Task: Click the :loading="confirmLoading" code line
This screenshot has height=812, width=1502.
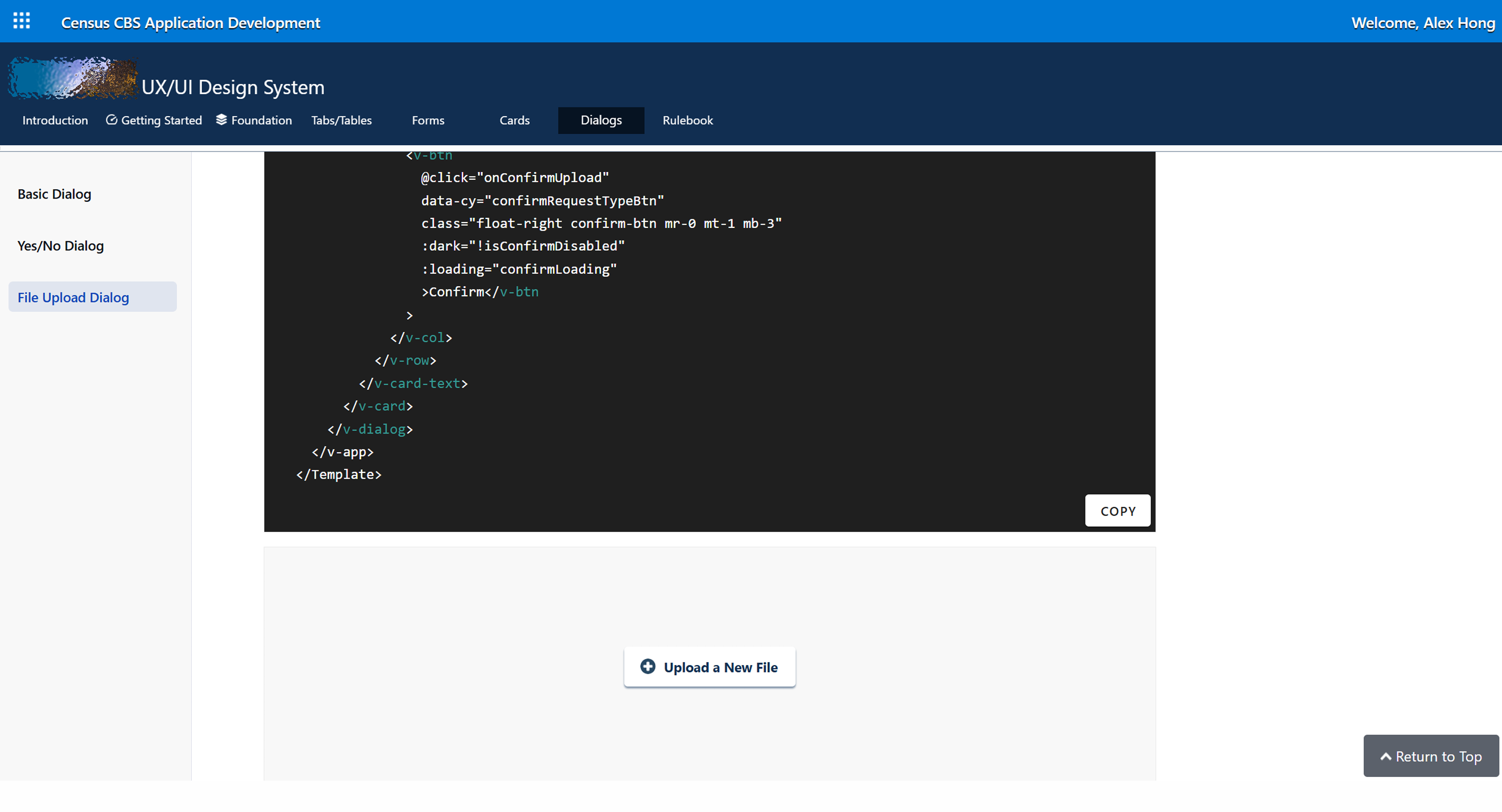Action: click(519, 269)
